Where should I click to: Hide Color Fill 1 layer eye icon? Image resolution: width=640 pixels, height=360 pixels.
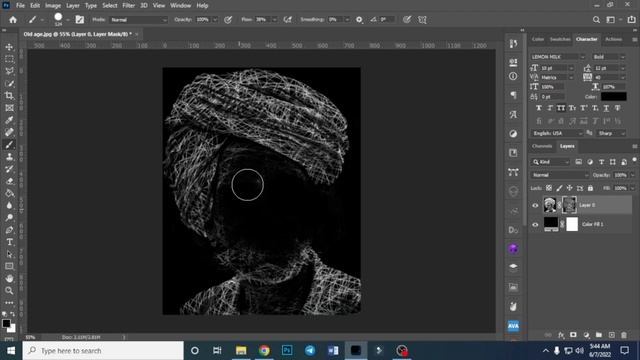(535, 224)
